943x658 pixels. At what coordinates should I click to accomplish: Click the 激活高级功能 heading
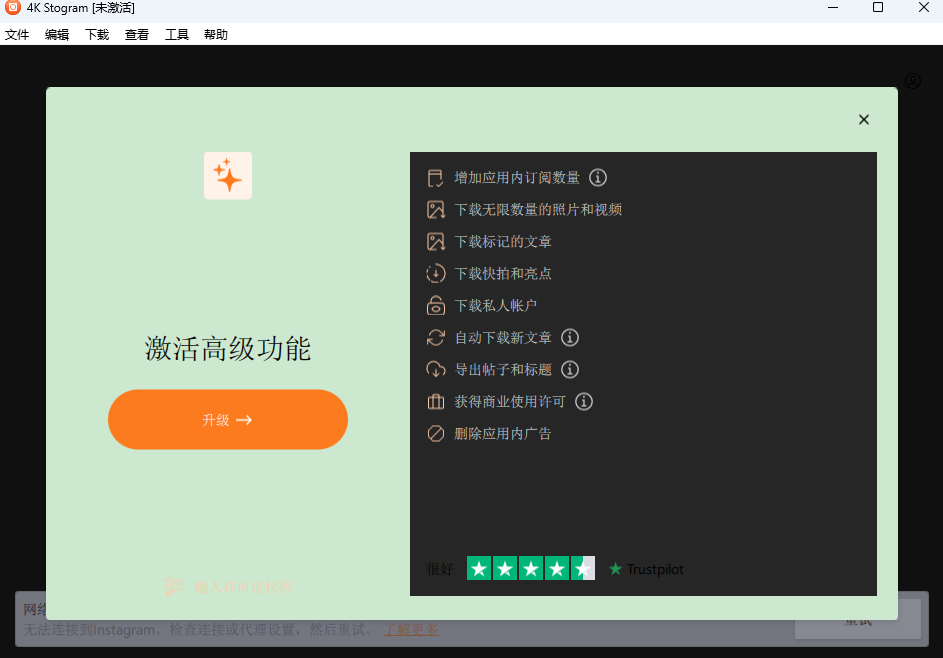coord(228,349)
